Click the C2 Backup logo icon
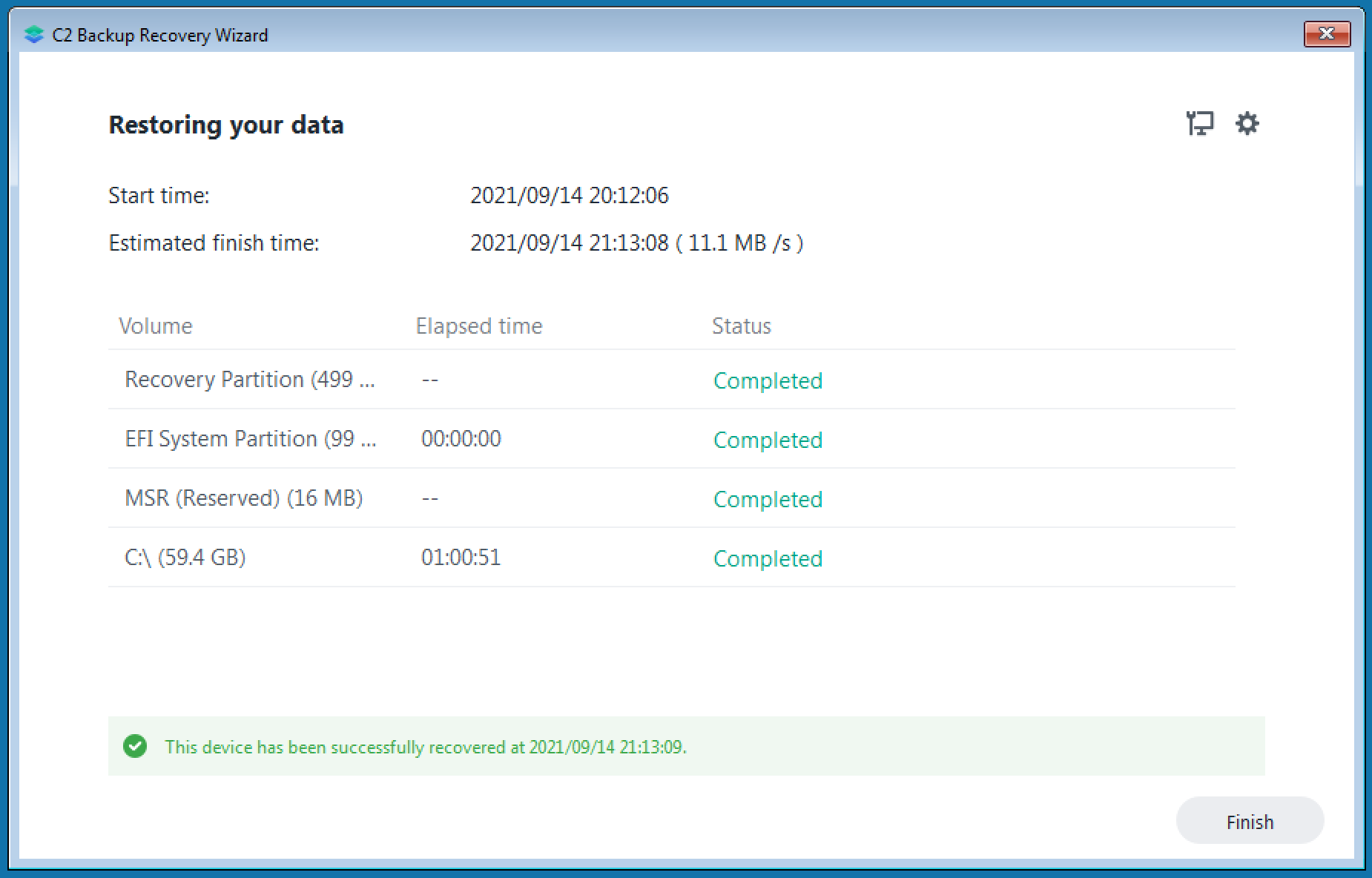This screenshot has width=1372, height=878. tap(34, 35)
